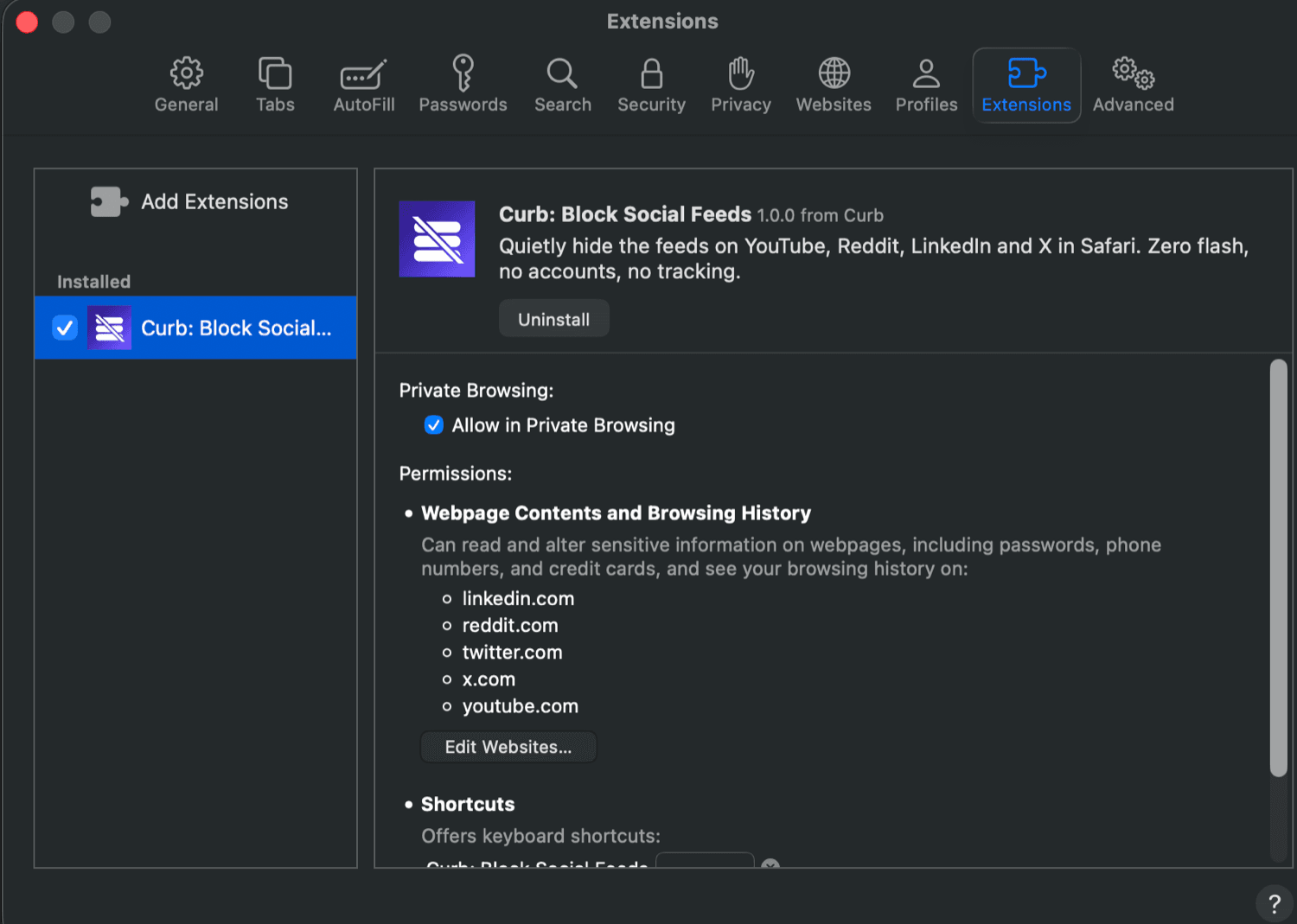Click the twitter.com permission entry
Image resolution: width=1297 pixels, height=924 pixels.
click(x=512, y=653)
